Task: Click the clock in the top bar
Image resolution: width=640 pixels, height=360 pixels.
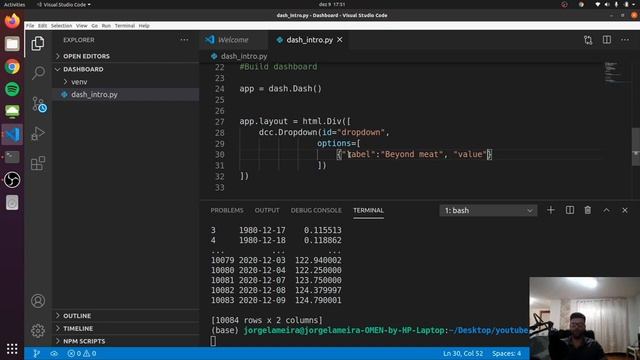Action: tap(332, 4)
